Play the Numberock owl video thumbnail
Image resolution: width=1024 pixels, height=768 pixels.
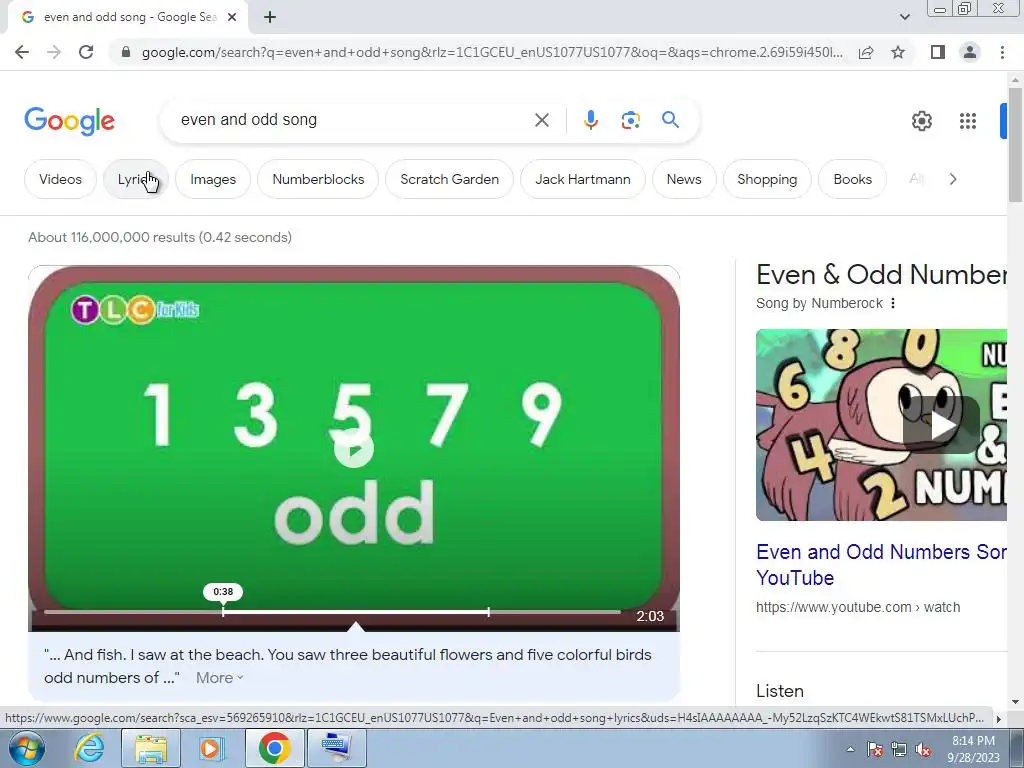pyautogui.click(x=941, y=425)
